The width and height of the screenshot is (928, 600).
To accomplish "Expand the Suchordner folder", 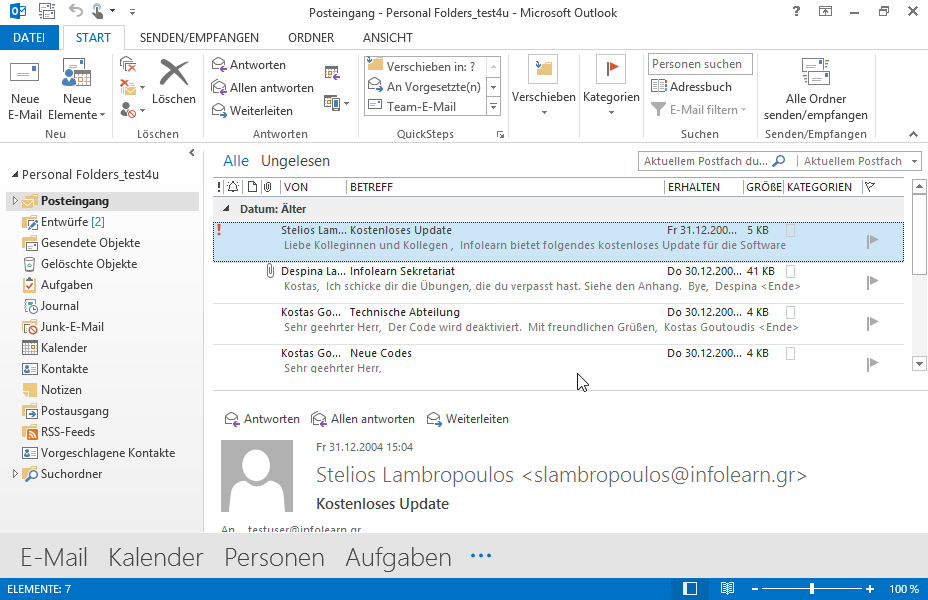I will point(15,474).
